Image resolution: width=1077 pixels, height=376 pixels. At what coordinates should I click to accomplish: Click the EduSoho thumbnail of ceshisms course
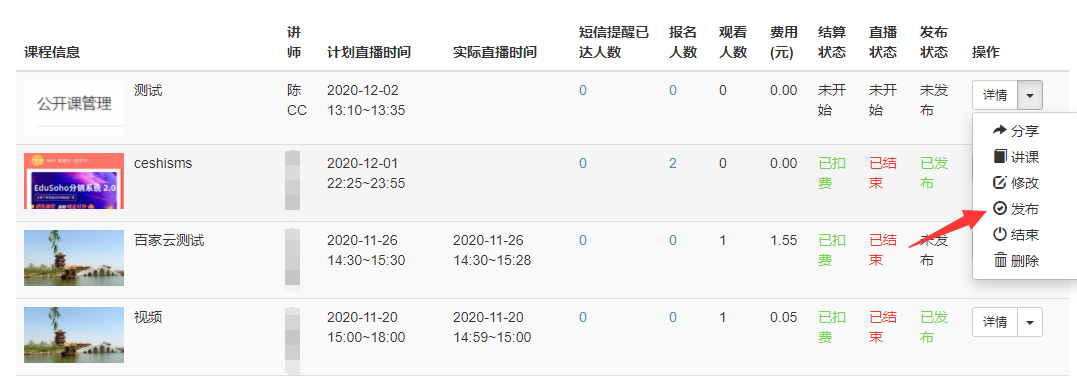click(74, 181)
